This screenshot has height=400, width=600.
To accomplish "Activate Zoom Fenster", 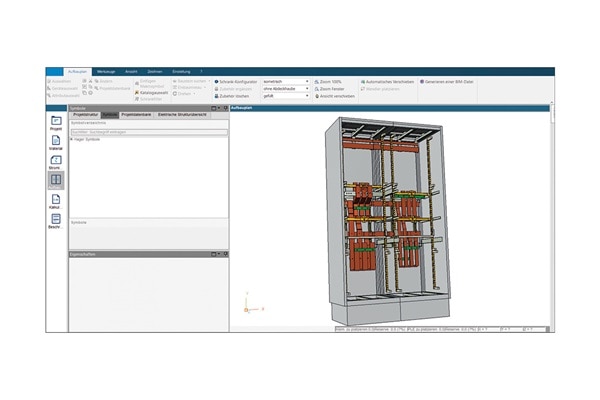I will (332, 88).
